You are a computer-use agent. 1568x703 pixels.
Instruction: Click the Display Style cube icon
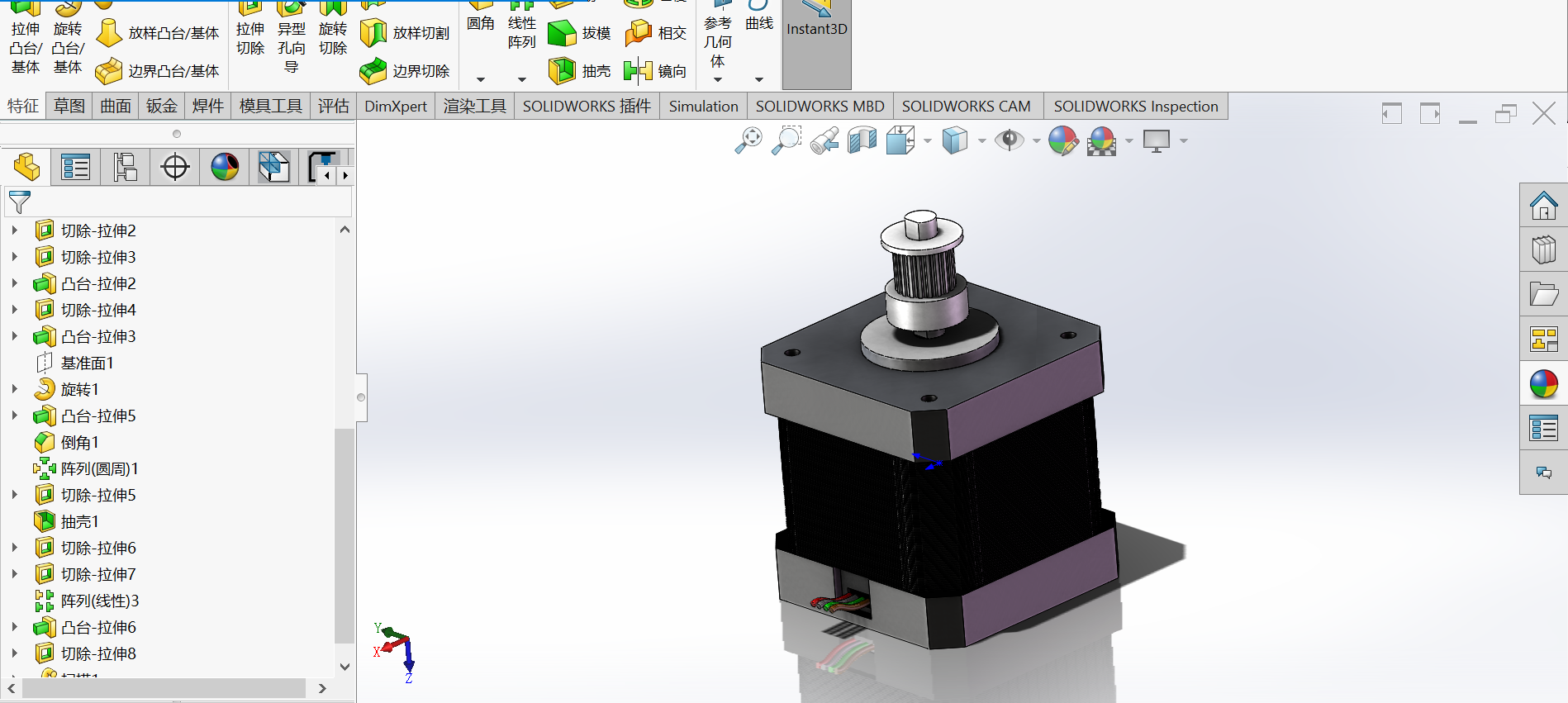click(x=955, y=140)
